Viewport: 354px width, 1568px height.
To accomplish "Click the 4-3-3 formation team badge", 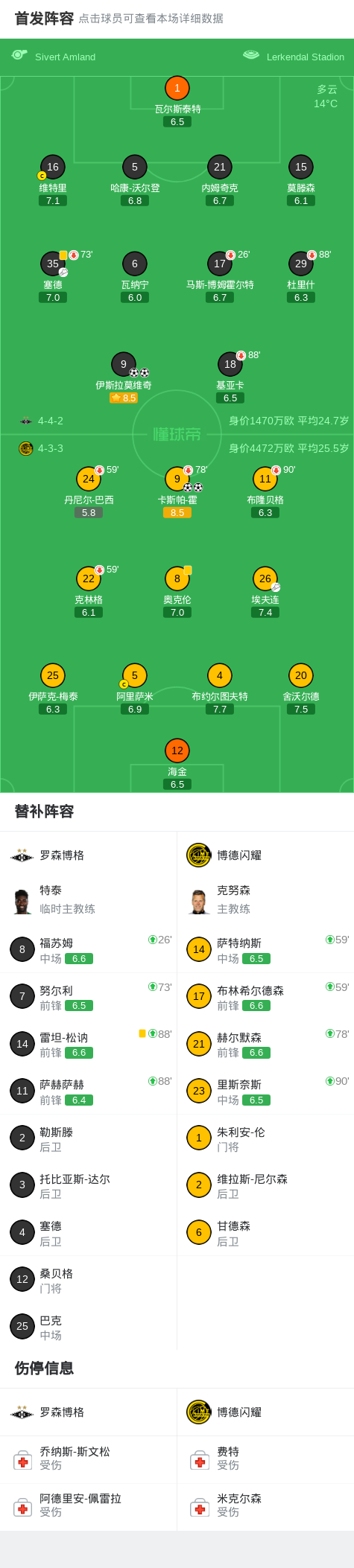I will point(26,448).
